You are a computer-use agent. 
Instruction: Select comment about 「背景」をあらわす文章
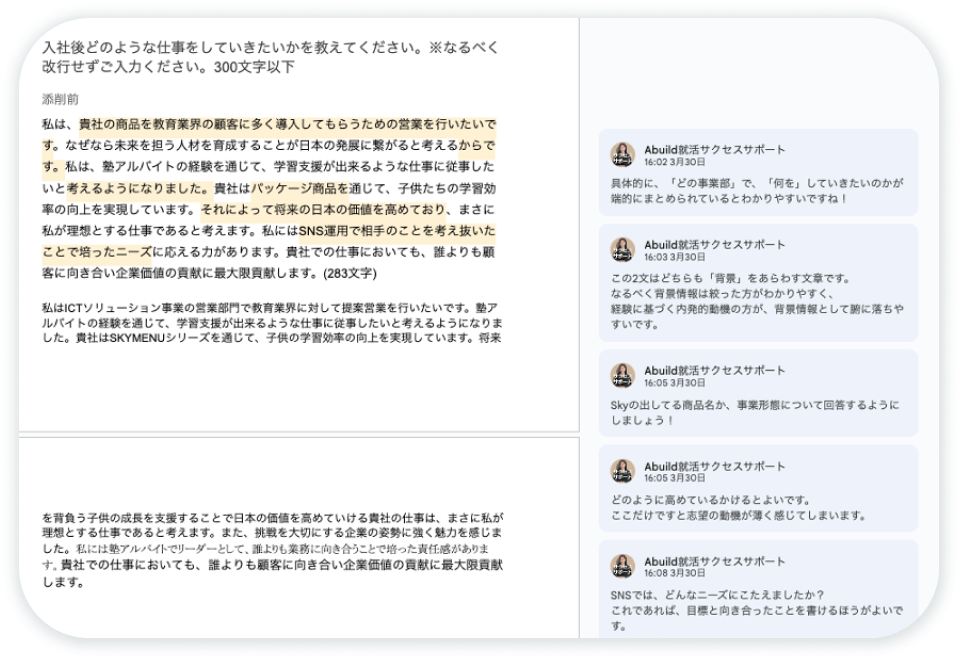click(x=758, y=283)
